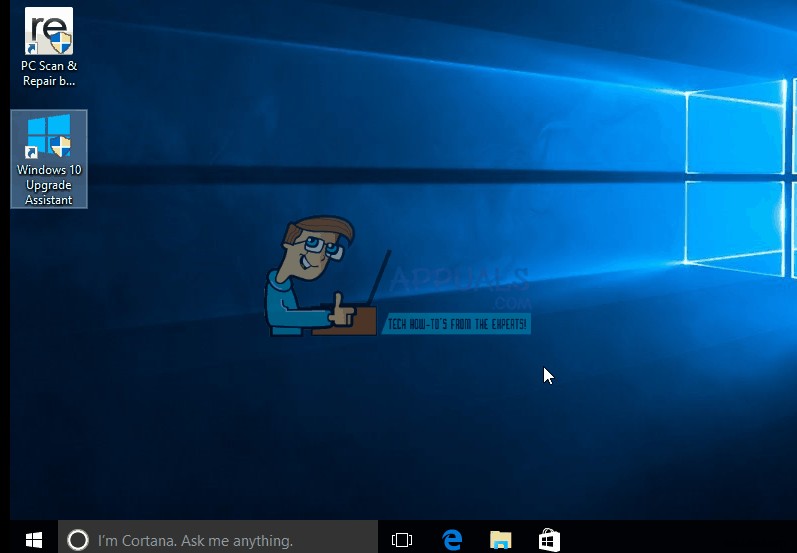Open the PC Scan & Repair desktop shortcut
Image resolution: width=797 pixels, height=553 pixels.
49,47
